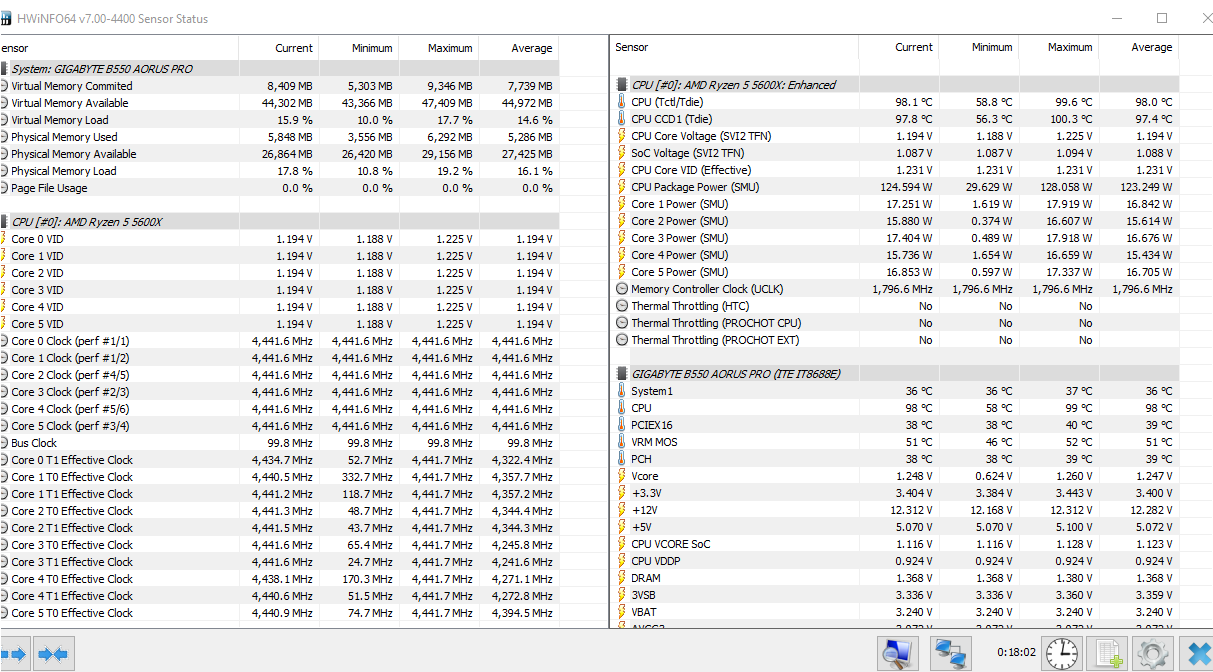
Task: Select the Page File Usage row
Action: pyautogui.click(x=279, y=188)
